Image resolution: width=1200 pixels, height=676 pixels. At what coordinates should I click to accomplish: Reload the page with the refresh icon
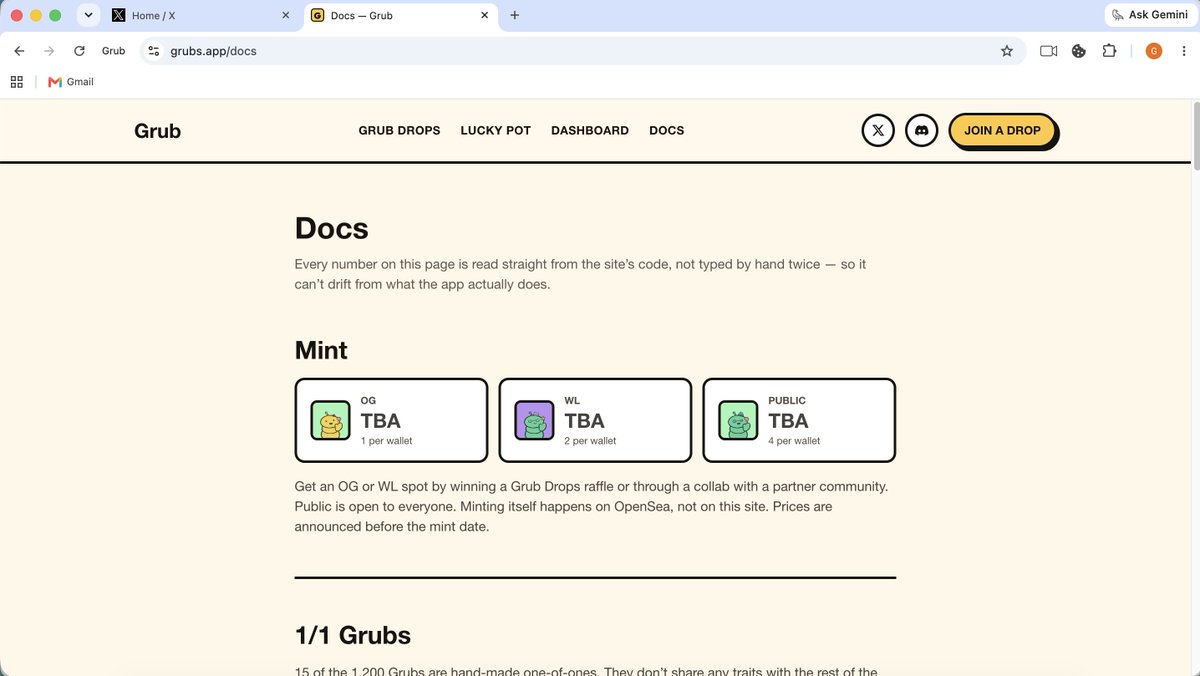click(79, 51)
